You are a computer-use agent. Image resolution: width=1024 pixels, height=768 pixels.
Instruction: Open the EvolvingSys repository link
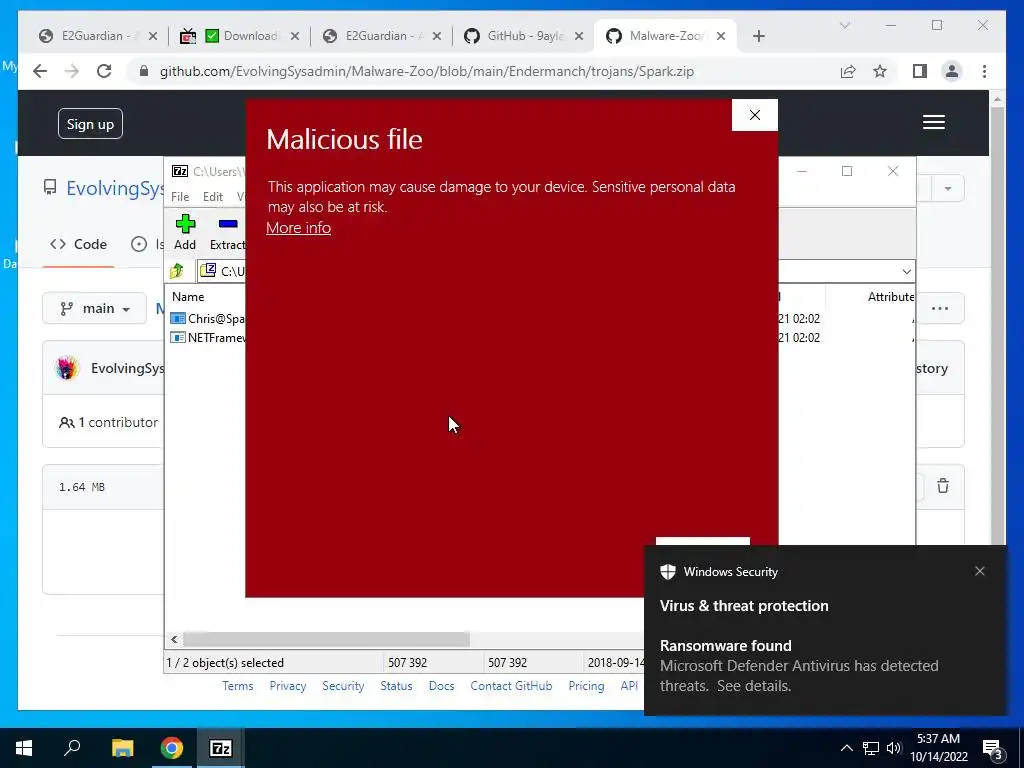click(x=115, y=188)
